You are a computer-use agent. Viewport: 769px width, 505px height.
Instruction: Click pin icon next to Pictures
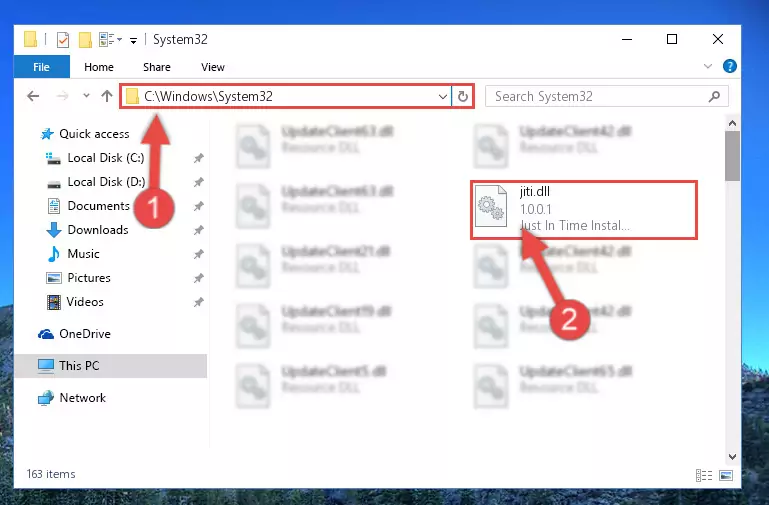click(198, 278)
